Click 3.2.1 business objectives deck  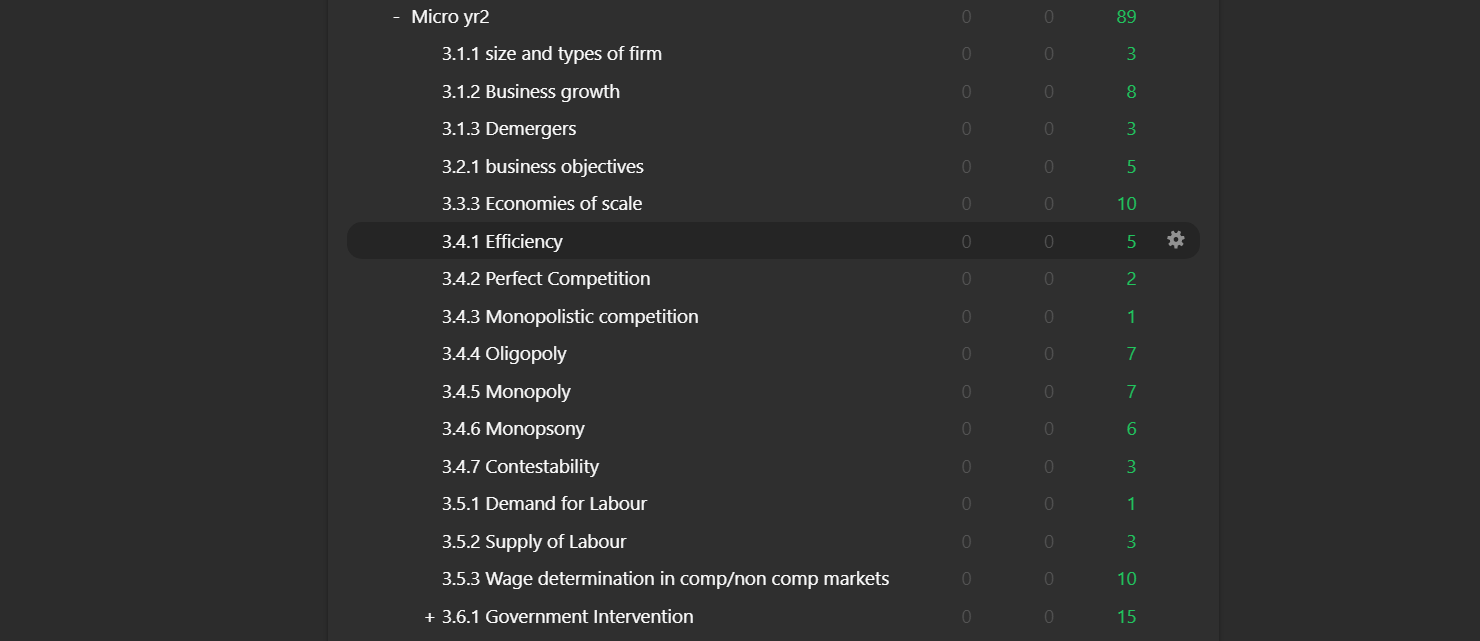pyautogui.click(x=542, y=167)
